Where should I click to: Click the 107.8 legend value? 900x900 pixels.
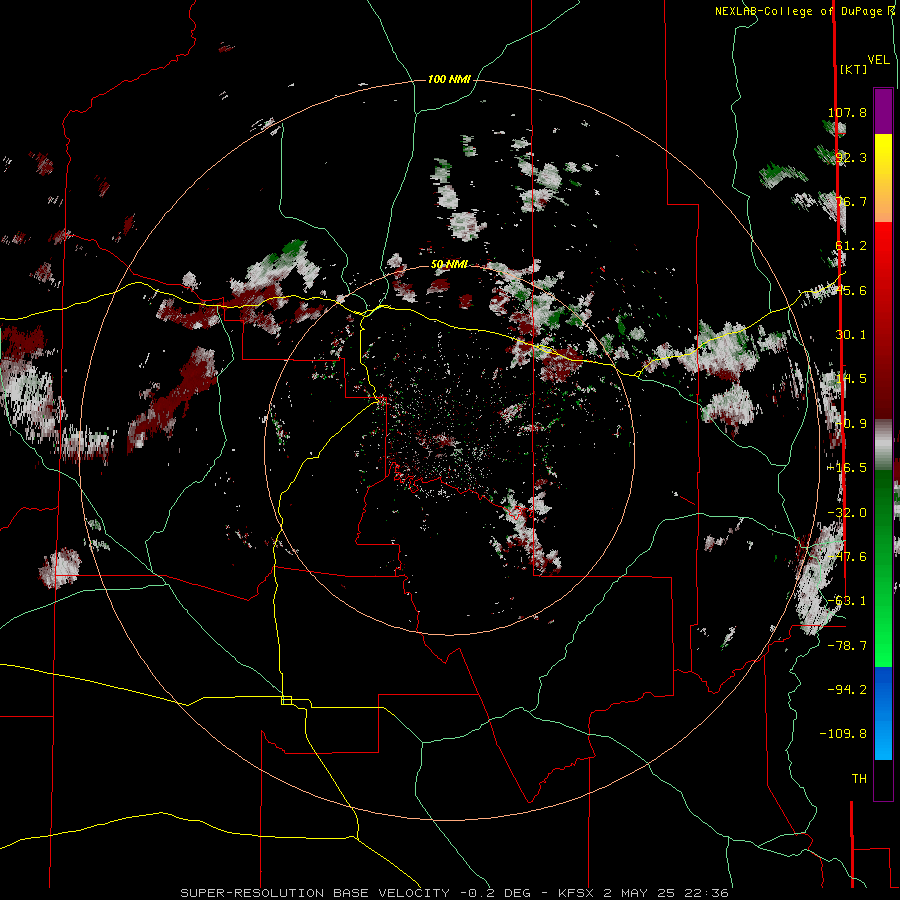(x=847, y=112)
